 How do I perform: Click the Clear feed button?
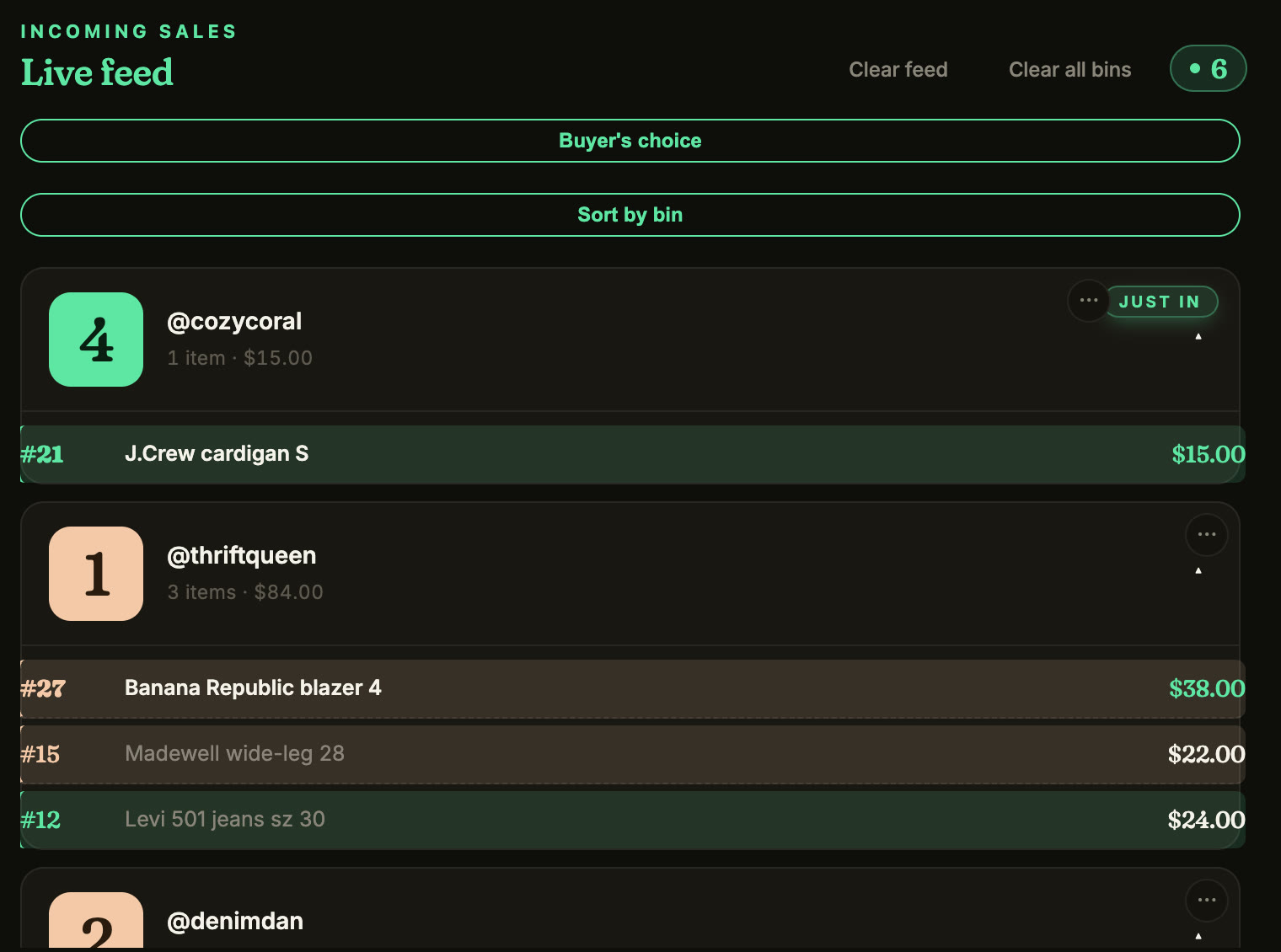coord(898,69)
